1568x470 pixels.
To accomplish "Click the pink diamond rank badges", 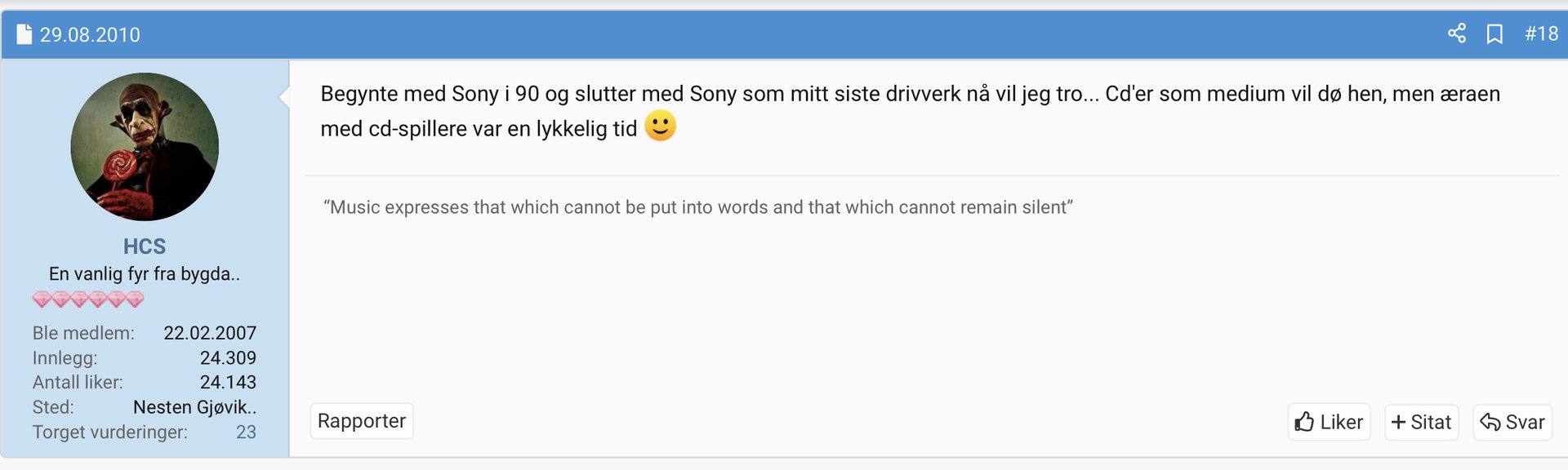I will pyautogui.click(x=88, y=299).
